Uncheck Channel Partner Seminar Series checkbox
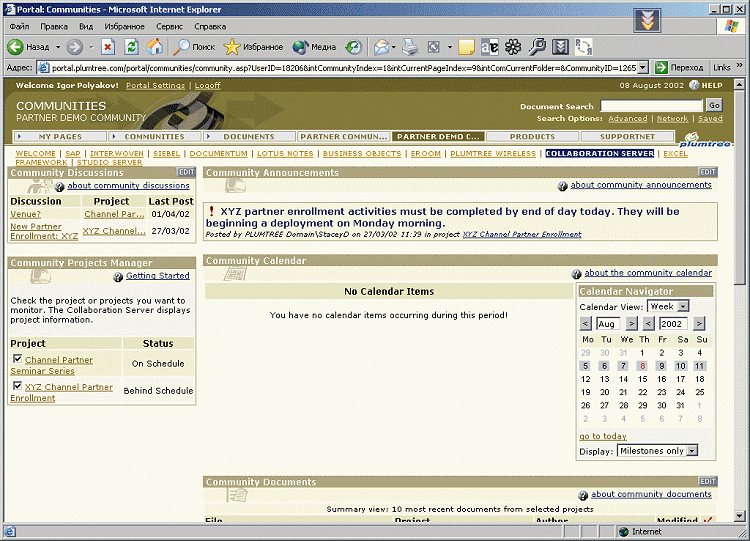 (18, 358)
